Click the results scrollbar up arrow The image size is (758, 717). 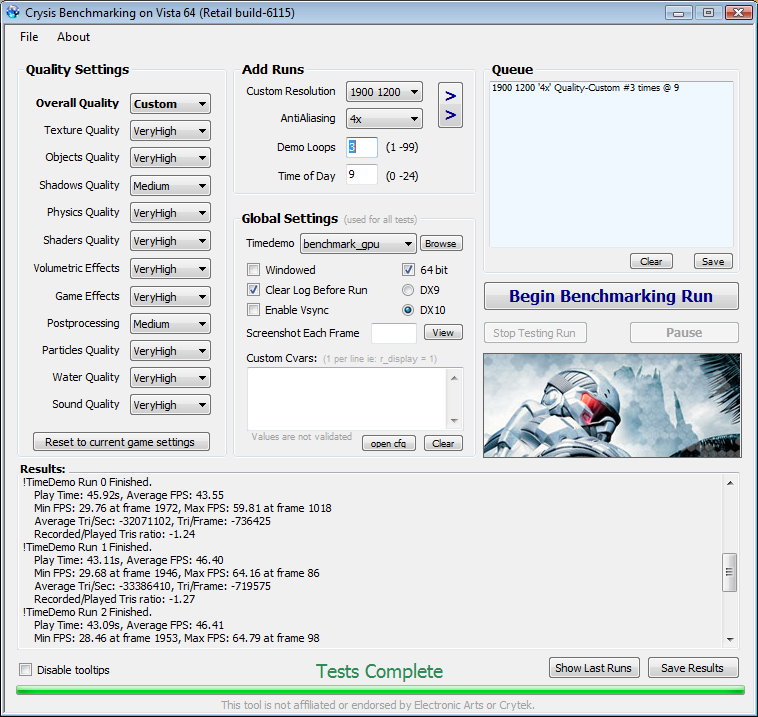pos(729,483)
